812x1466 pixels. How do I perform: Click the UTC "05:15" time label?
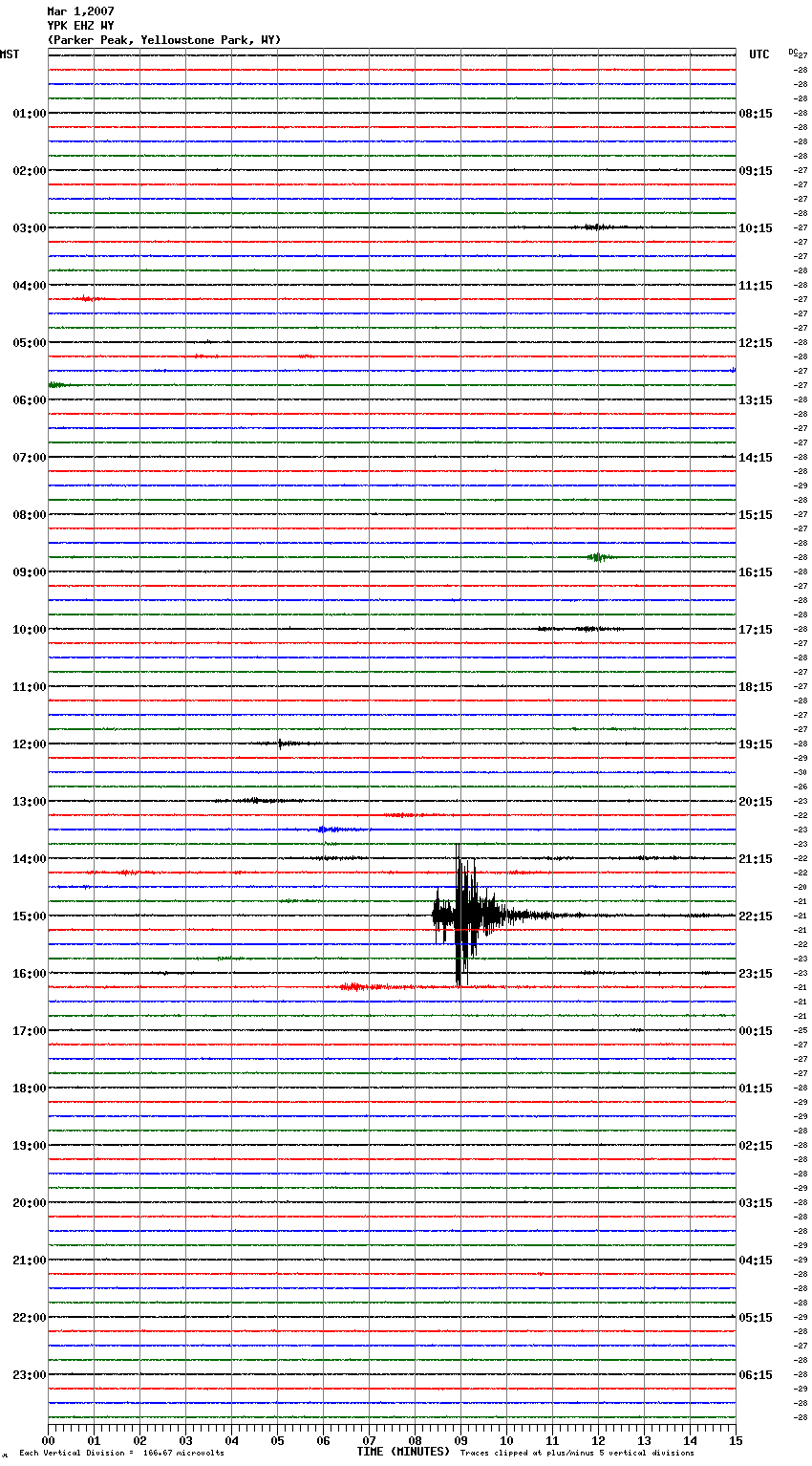pyautogui.click(x=756, y=1318)
